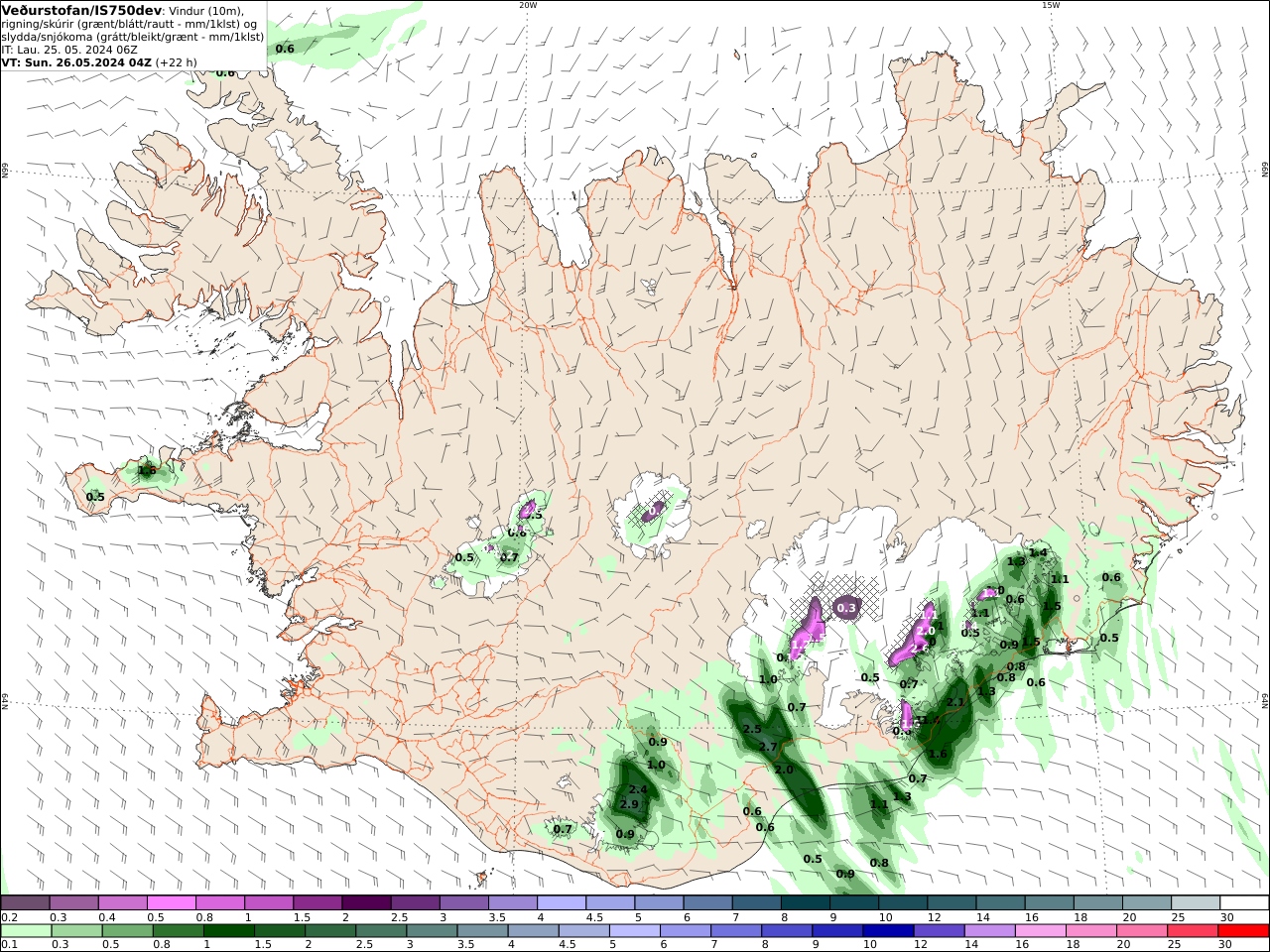The height and width of the screenshot is (952, 1270).
Task: Click the Veðurstofan/IS750dev title text
Action: pyautogui.click(x=80, y=9)
